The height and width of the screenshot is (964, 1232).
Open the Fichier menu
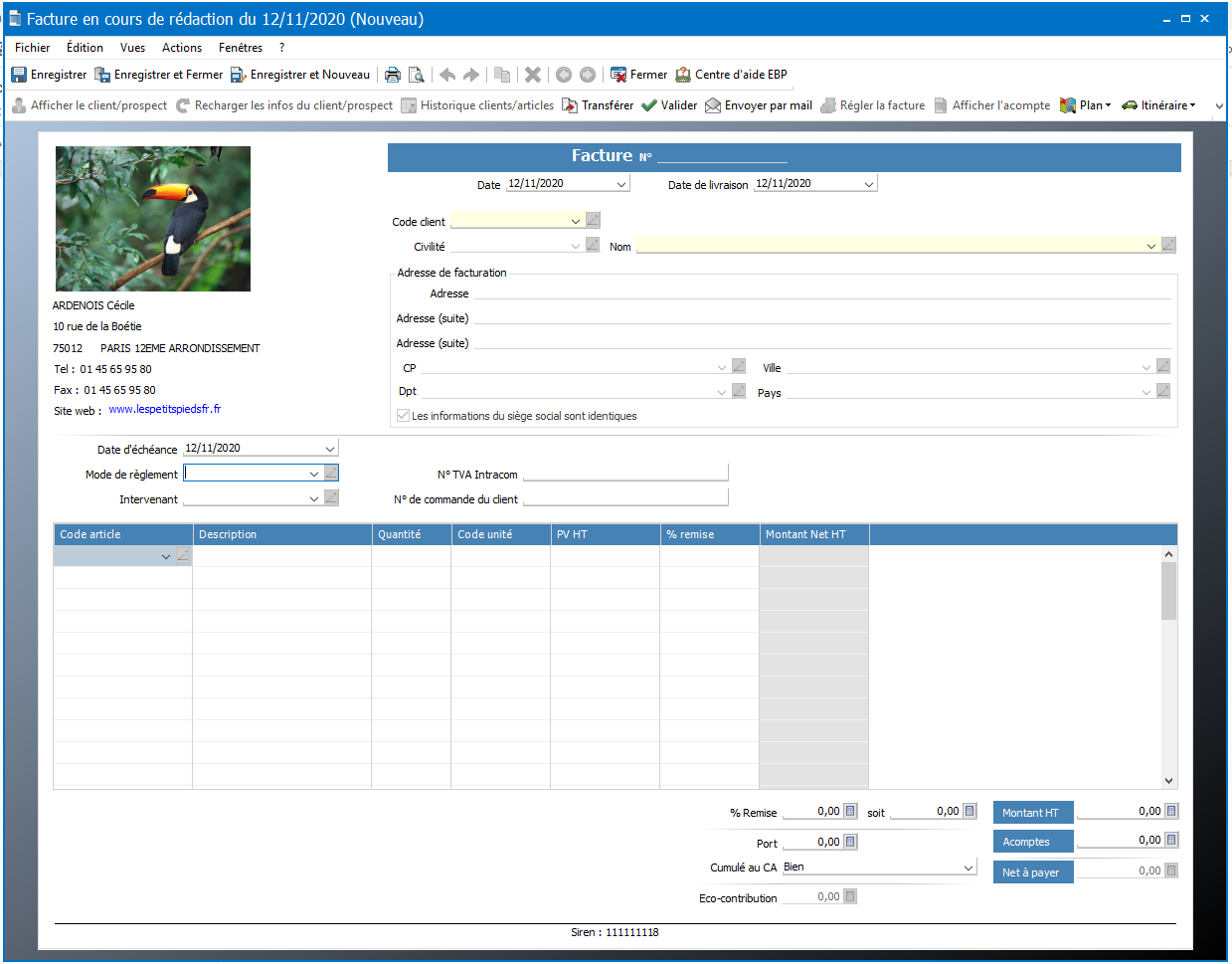(x=32, y=48)
